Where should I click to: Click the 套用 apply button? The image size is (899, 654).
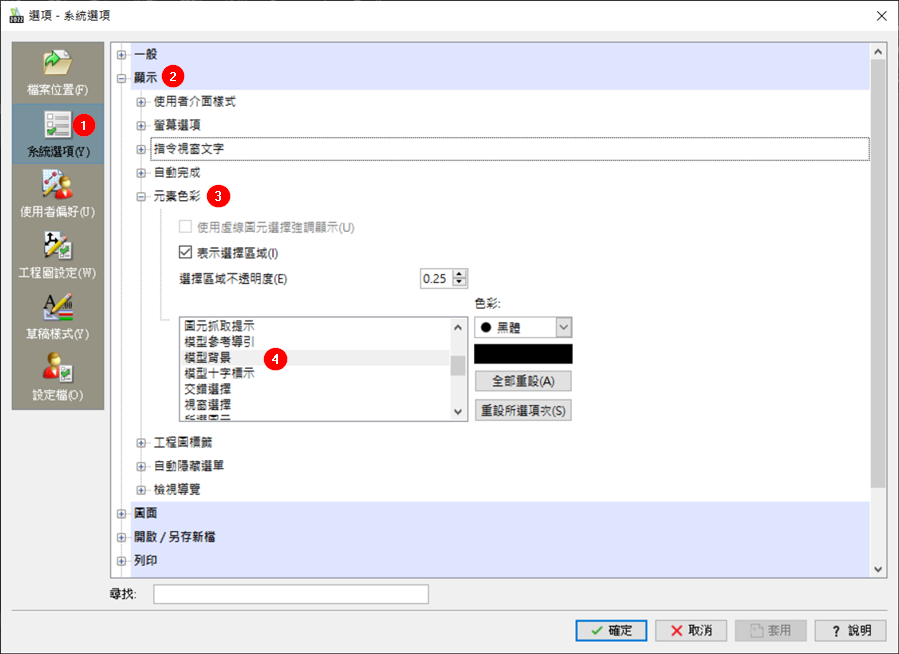point(771,630)
